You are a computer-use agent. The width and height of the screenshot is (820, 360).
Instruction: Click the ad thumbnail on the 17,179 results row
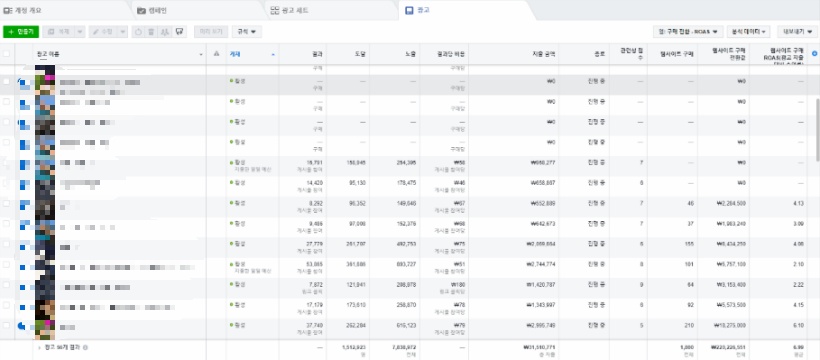(44, 309)
